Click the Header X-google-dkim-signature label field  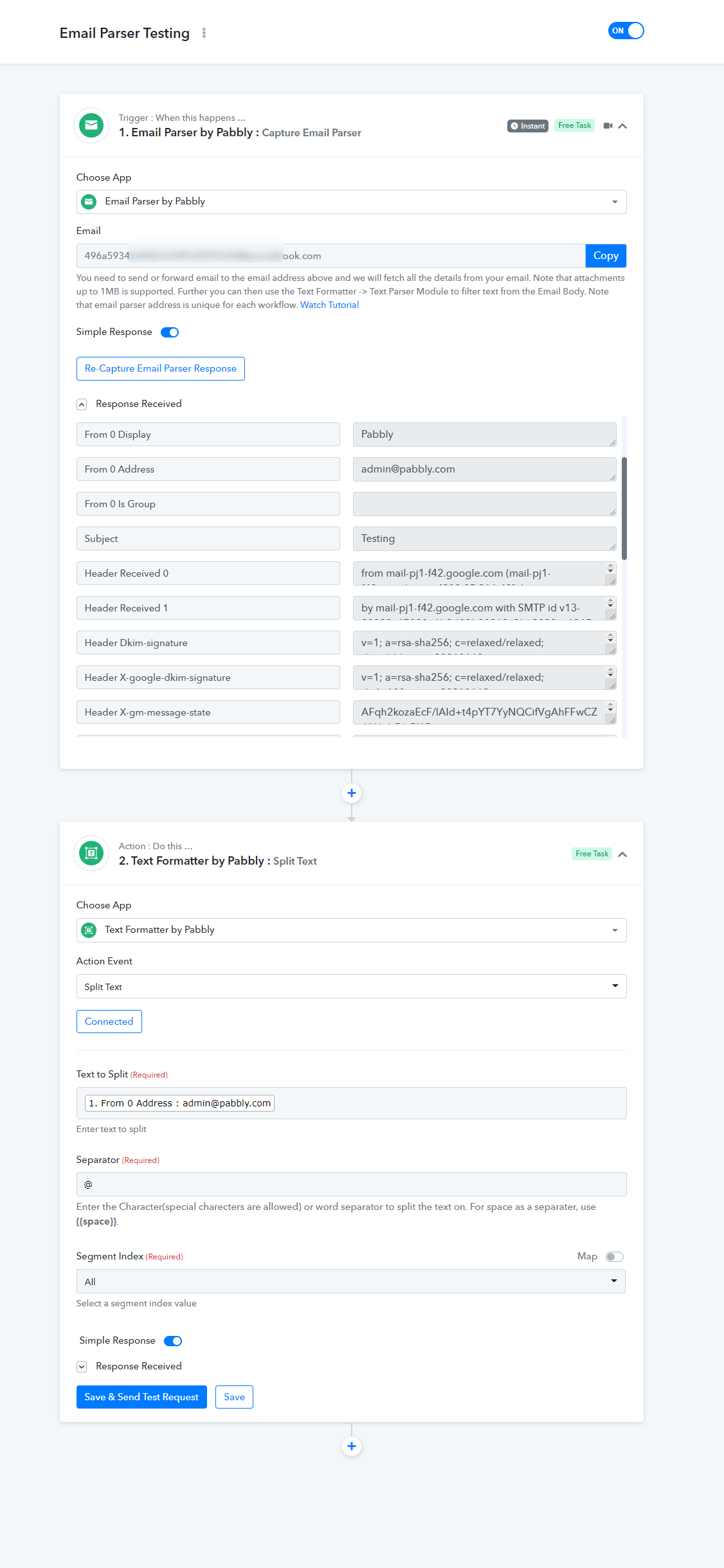208,678
